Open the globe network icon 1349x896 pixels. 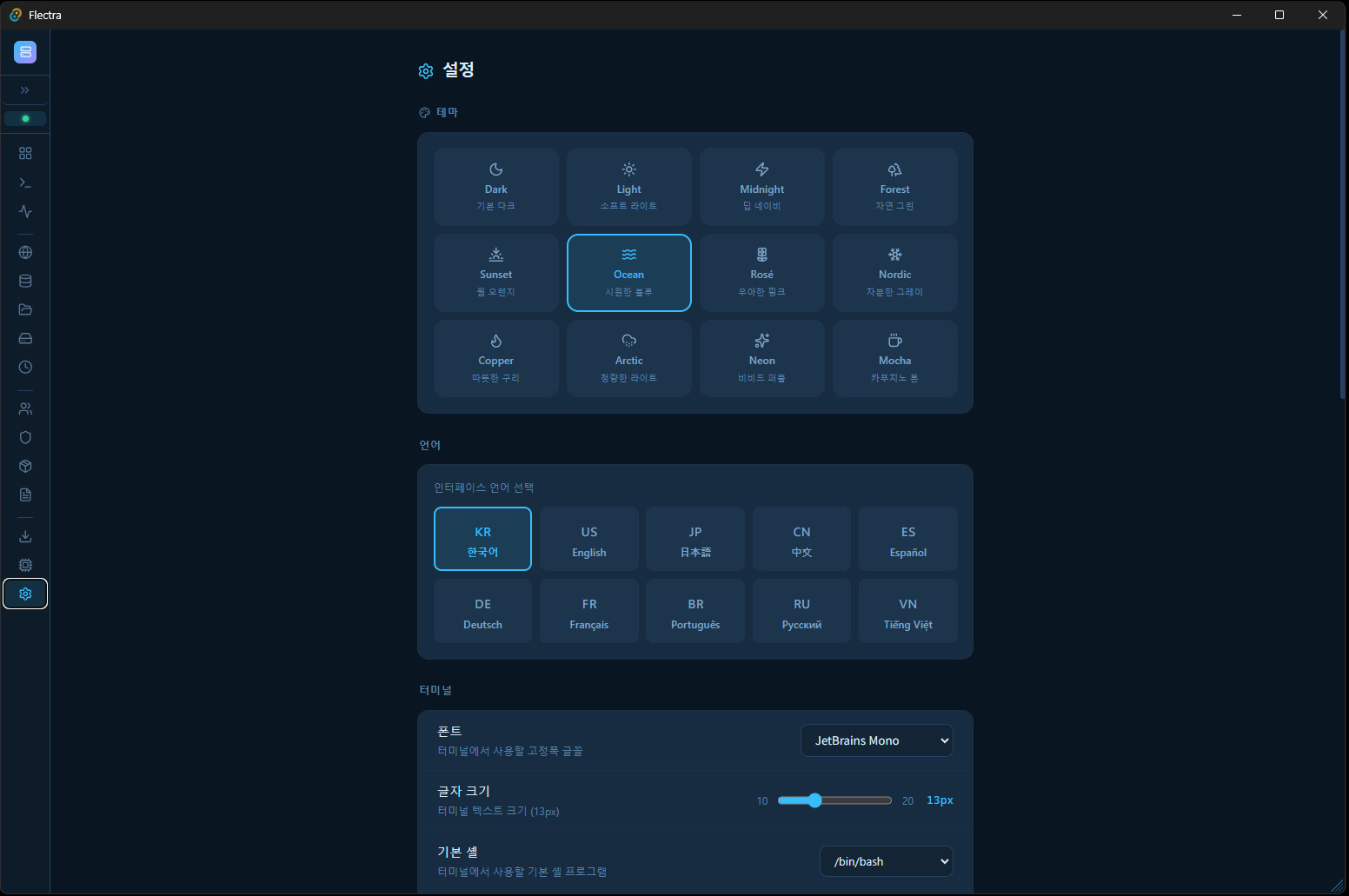pyautogui.click(x=25, y=252)
